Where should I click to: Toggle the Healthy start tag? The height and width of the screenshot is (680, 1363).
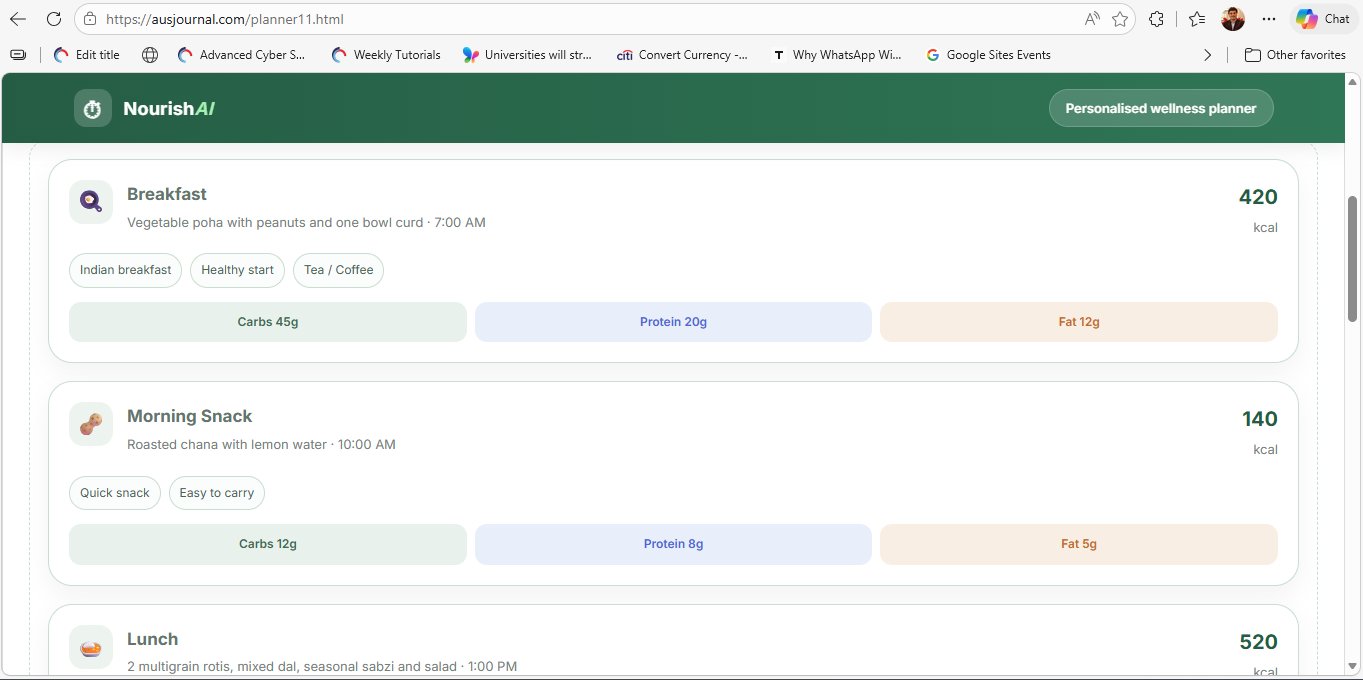(237, 270)
